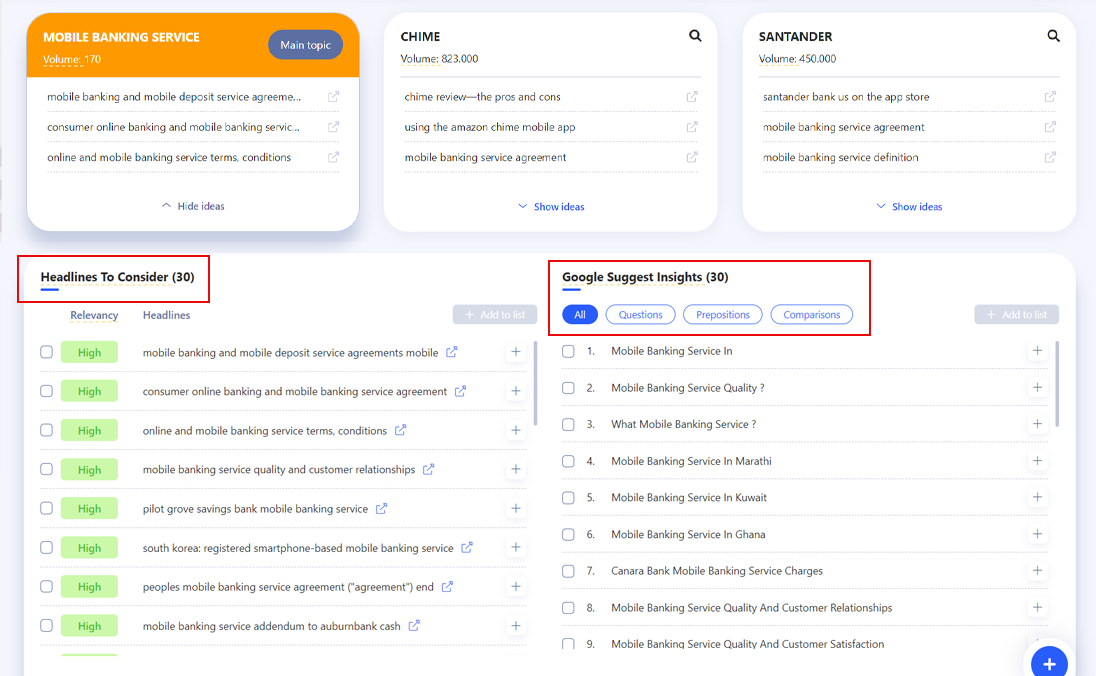Add 'Canara Bank Mobile Banking Service Charges' with plus icon
The height and width of the screenshot is (676, 1096).
click(1037, 570)
